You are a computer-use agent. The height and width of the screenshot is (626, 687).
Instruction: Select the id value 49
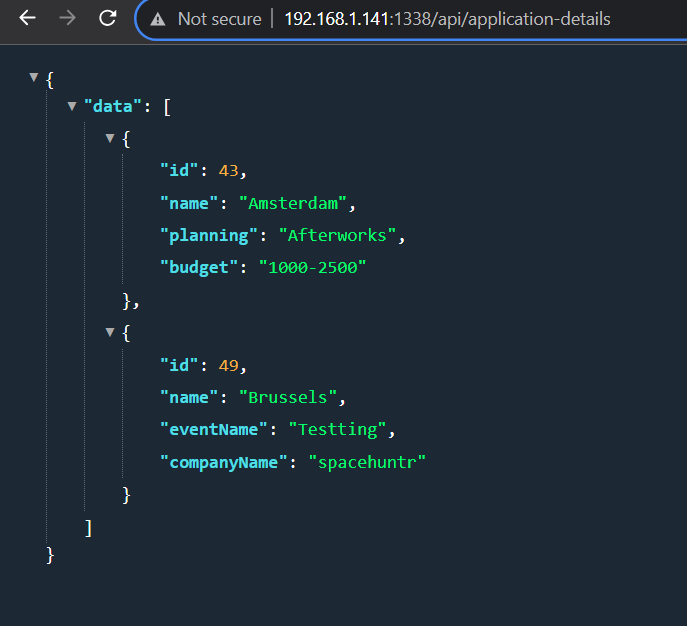click(229, 365)
